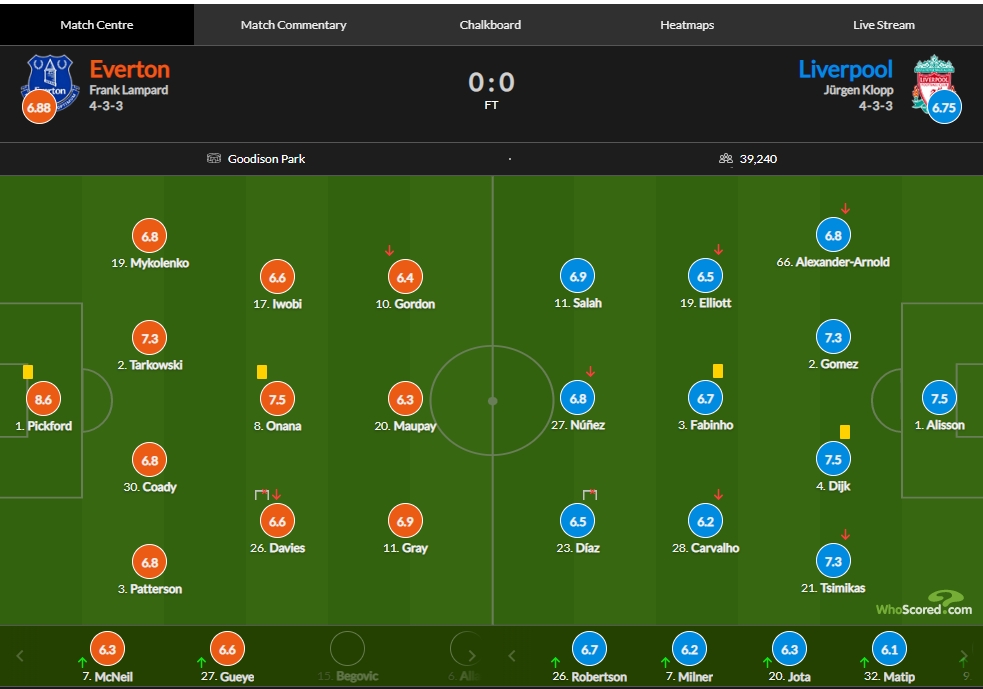Open the Match Commentary tab
This screenshot has height=689, width=983.
tap(293, 24)
